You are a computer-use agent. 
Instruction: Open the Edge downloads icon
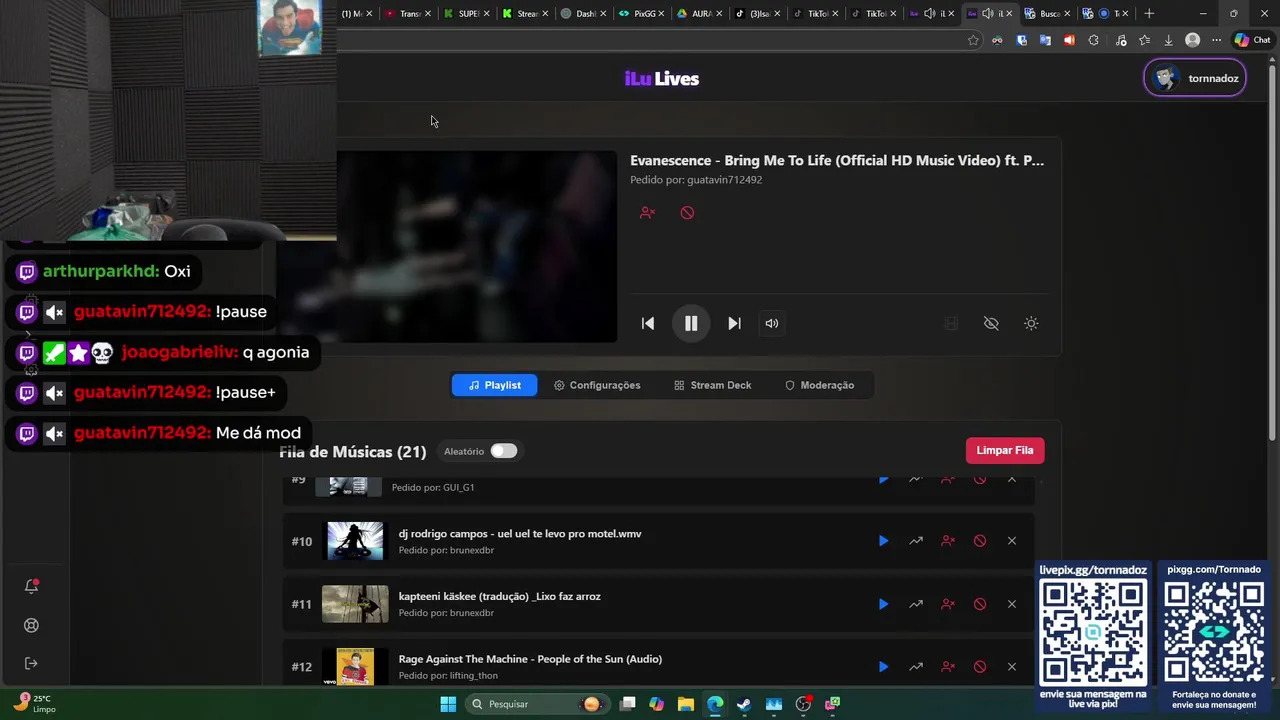(1168, 40)
